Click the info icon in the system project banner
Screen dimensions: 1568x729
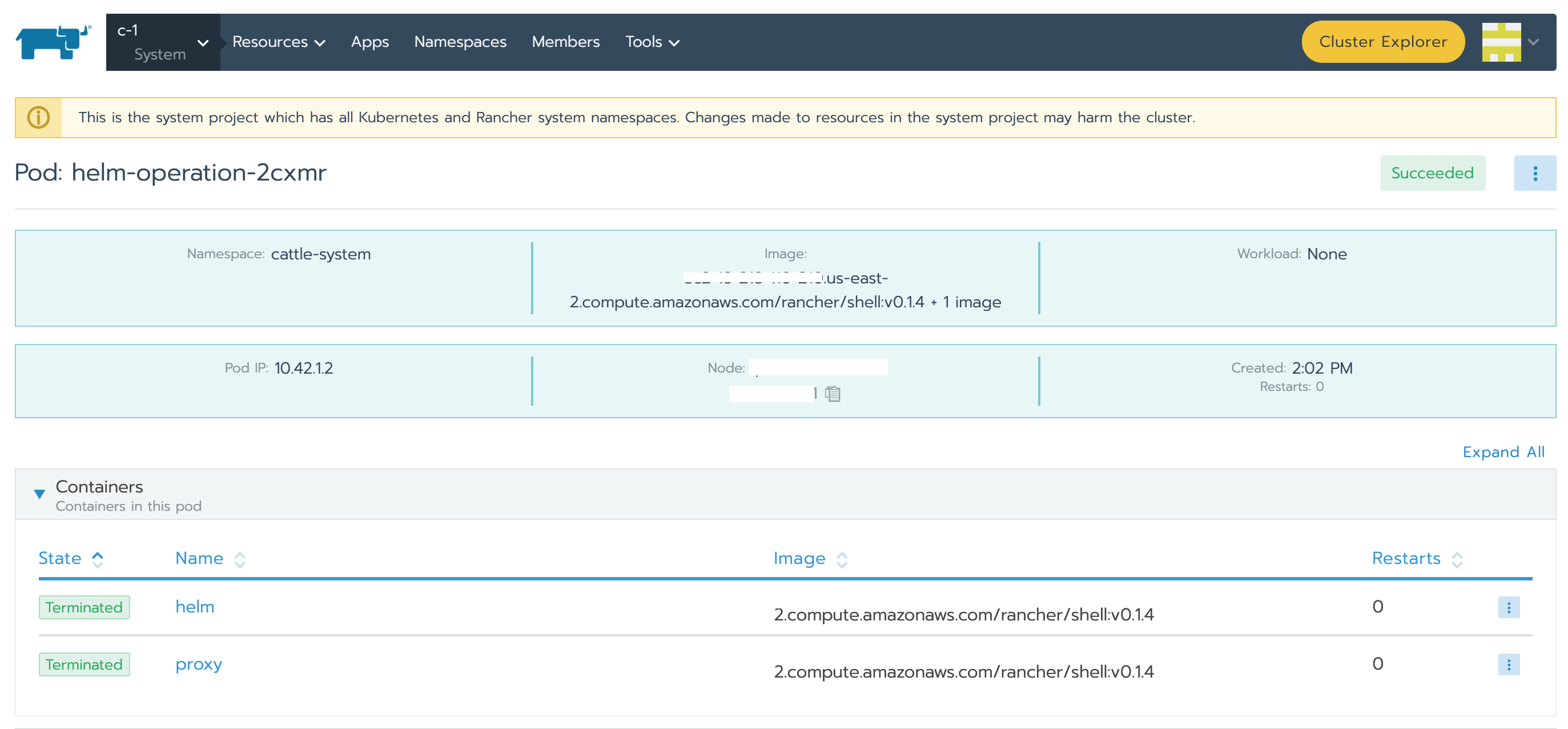coord(38,117)
